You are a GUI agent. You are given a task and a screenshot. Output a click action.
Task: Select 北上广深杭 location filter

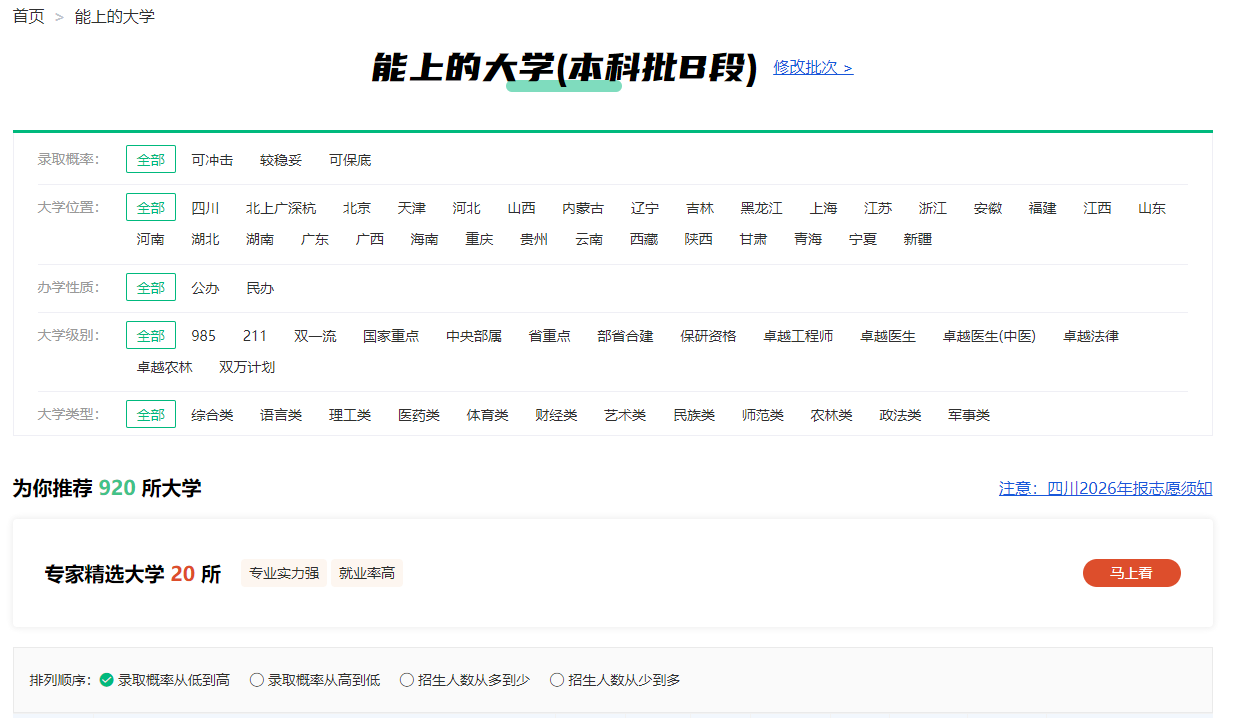[x=281, y=208]
